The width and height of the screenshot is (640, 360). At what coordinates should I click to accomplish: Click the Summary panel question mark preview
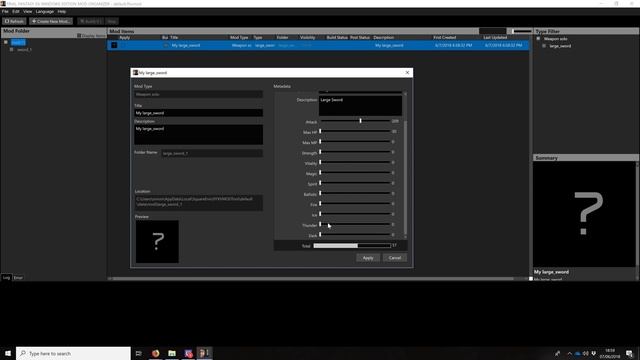(584, 214)
